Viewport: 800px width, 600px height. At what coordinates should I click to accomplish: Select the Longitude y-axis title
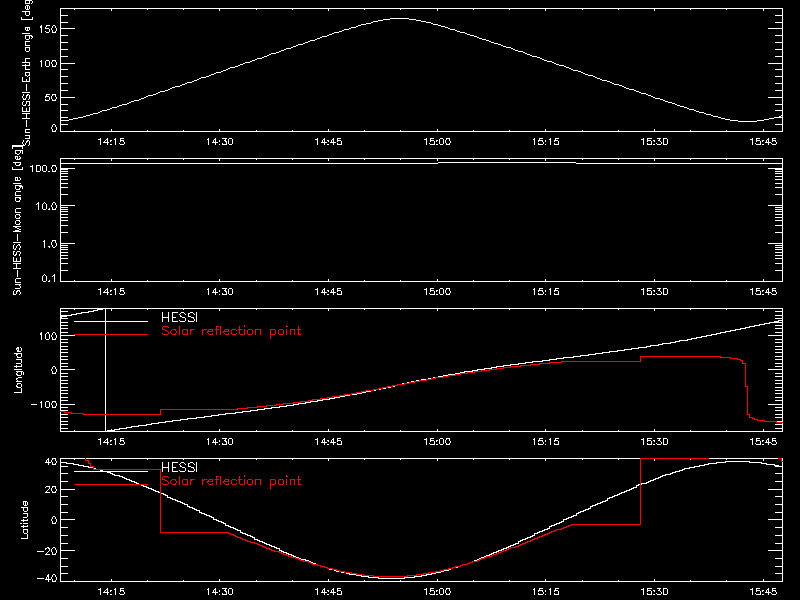pyautogui.click(x=18, y=370)
